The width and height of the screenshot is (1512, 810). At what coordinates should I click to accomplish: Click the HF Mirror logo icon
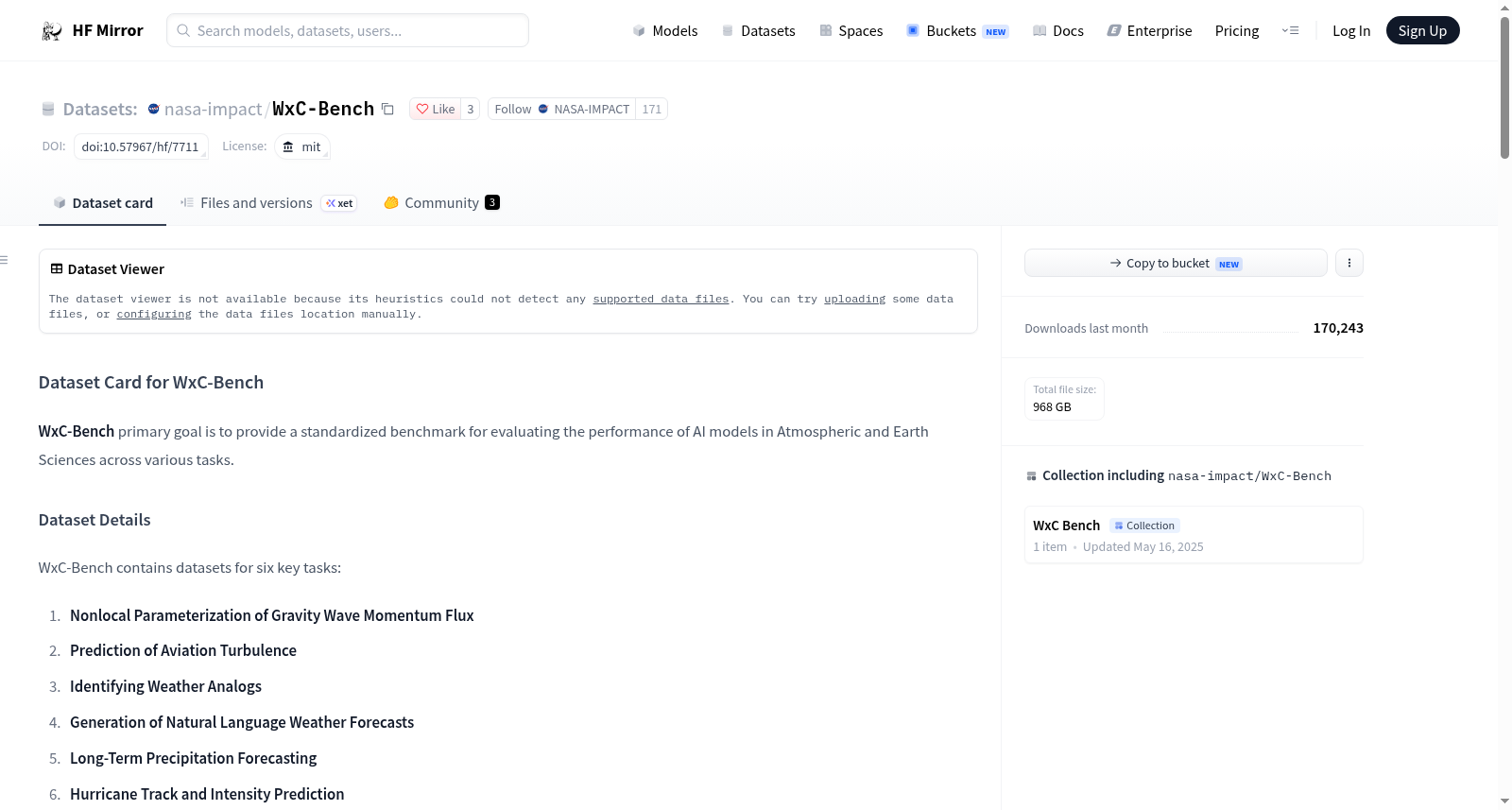pyautogui.click(x=52, y=31)
